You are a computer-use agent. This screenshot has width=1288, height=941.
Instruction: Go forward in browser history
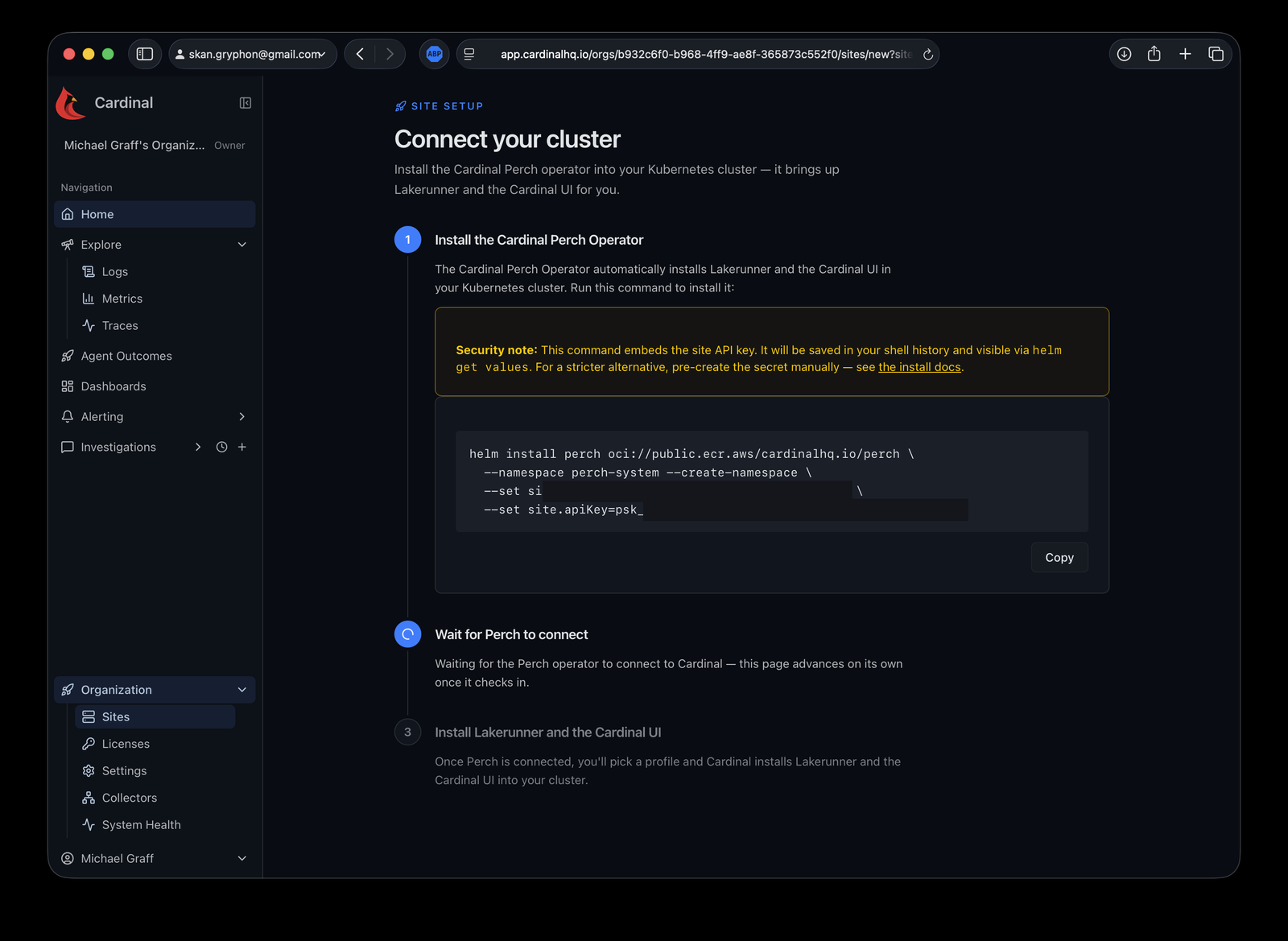click(x=390, y=54)
